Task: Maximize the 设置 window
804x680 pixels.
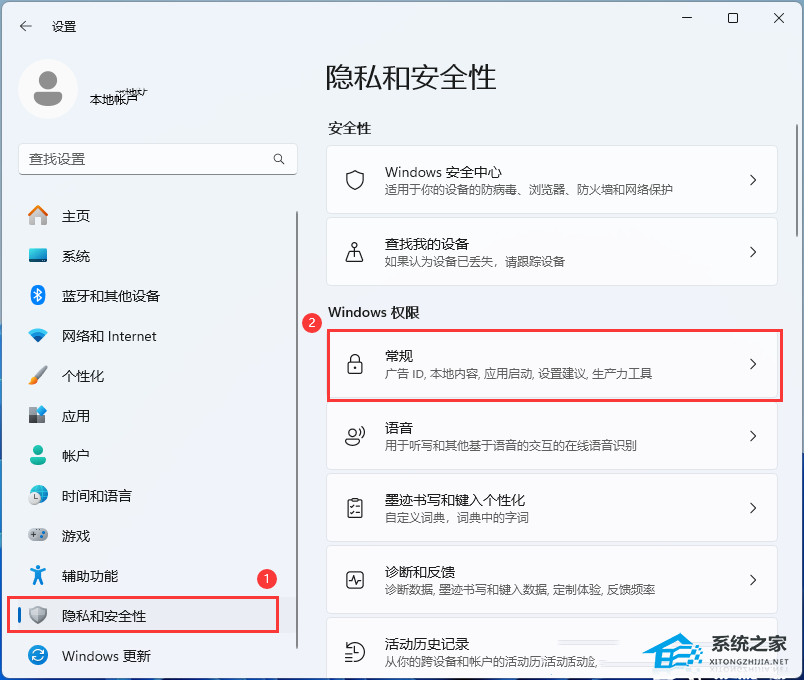Action: [733, 18]
